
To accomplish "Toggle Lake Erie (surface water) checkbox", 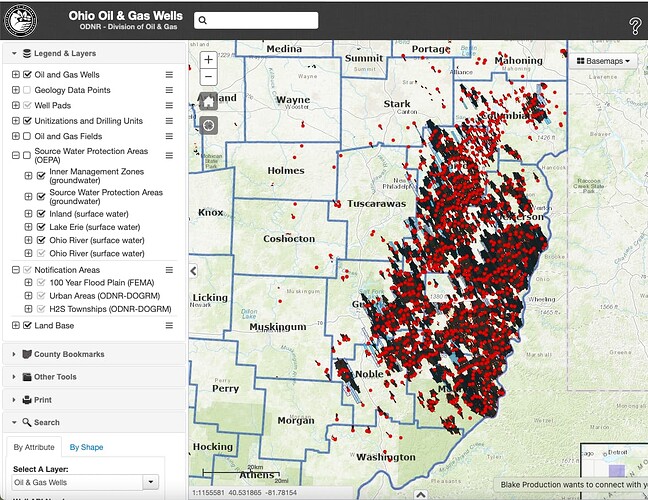I will point(41,227).
